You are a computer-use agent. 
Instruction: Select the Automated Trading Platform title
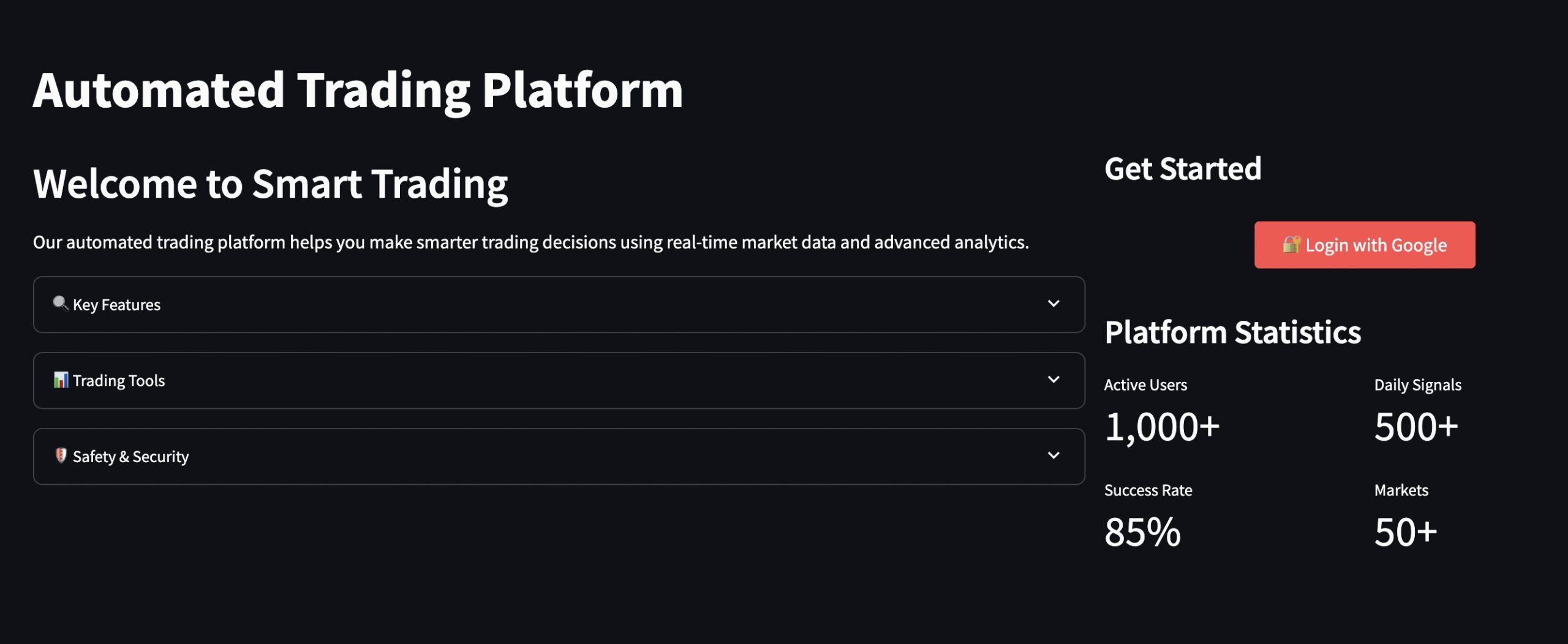pos(358,91)
